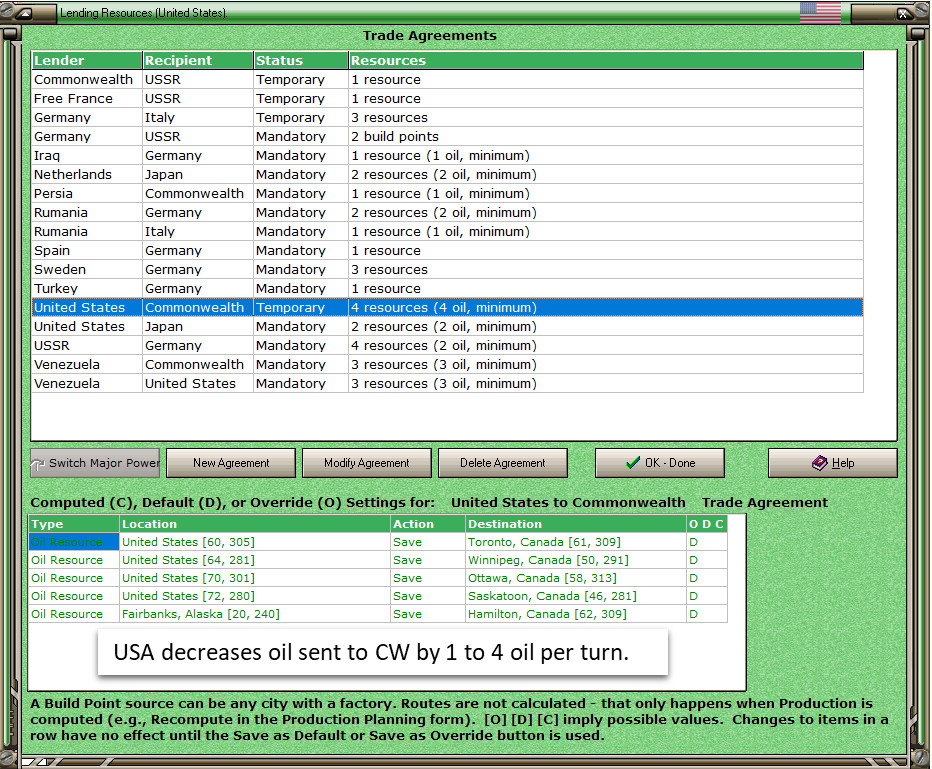The width and height of the screenshot is (932, 769).
Task: Select the Turkey to Germany agreement
Action: point(447,289)
